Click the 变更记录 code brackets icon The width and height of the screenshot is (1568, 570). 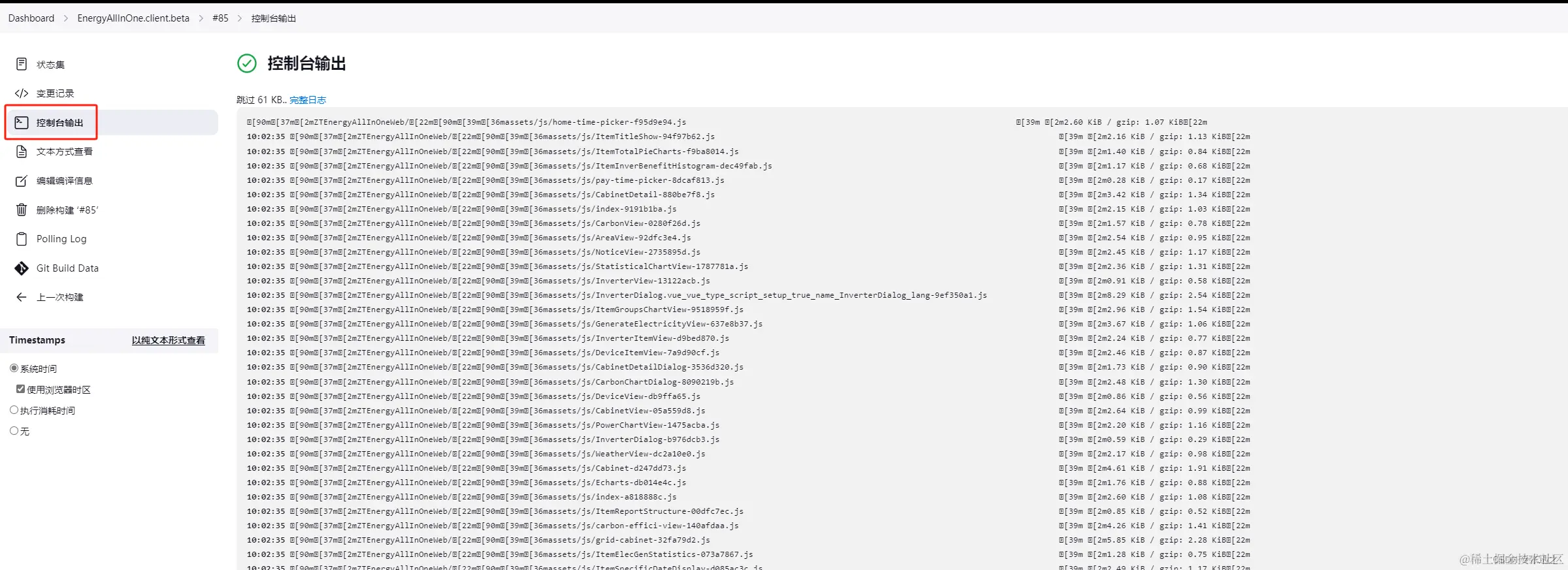coord(22,93)
